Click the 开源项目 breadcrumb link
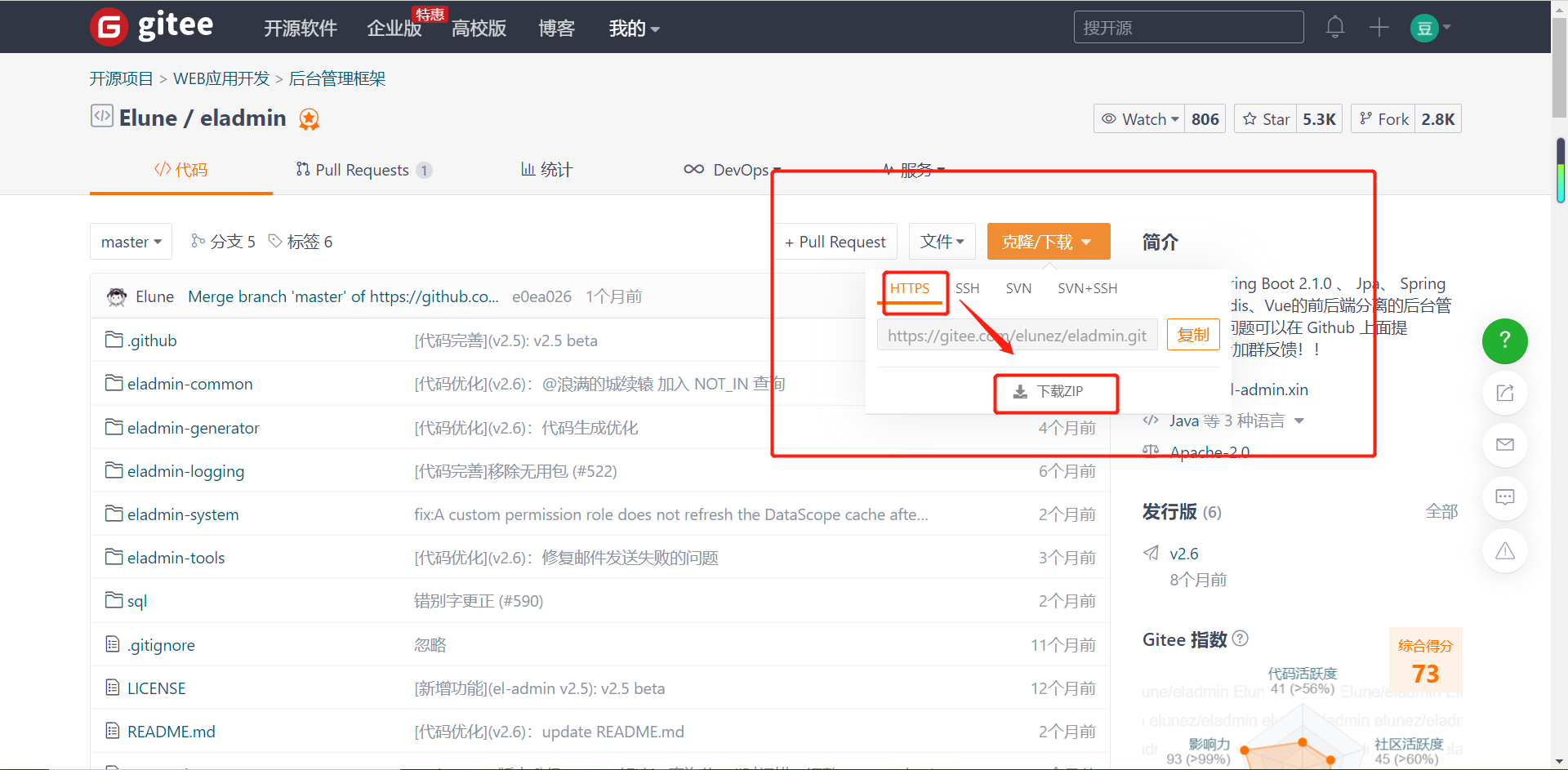The height and width of the screenshot is (770, 1568). click(x=121, y=78)
